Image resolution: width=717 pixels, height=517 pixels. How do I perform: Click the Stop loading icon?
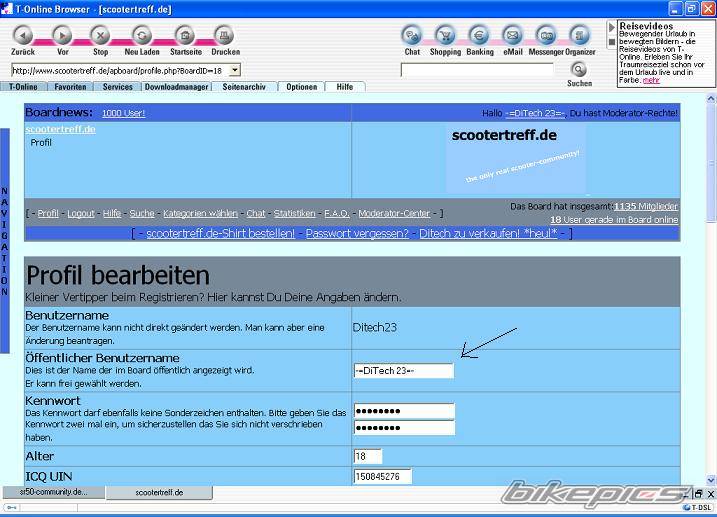(100, 35)
